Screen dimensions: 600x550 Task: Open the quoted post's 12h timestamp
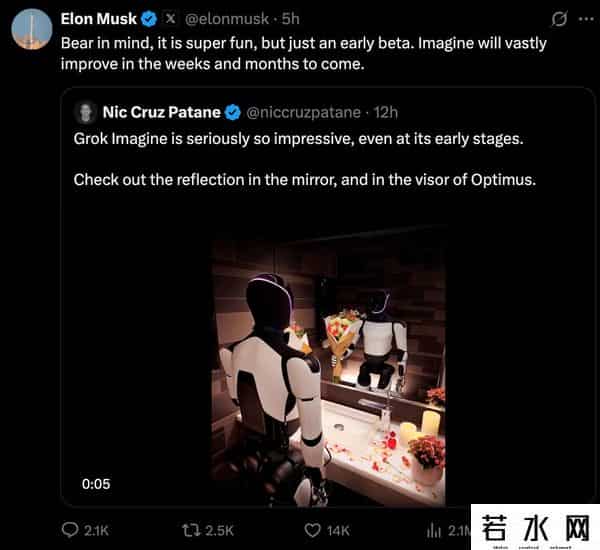[x=385, y=111]
